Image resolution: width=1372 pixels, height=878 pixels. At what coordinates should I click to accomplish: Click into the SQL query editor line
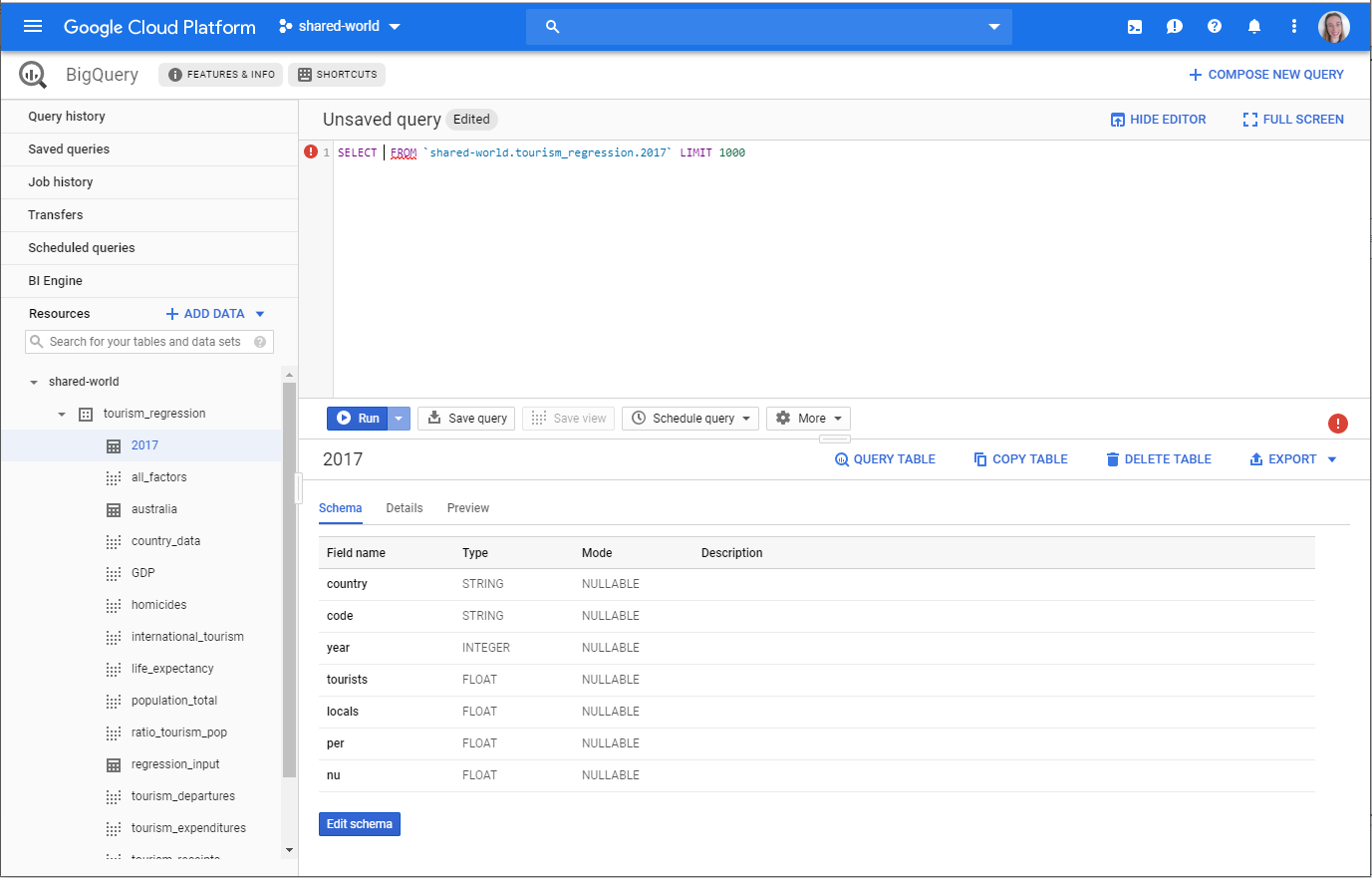coord(852,152)
